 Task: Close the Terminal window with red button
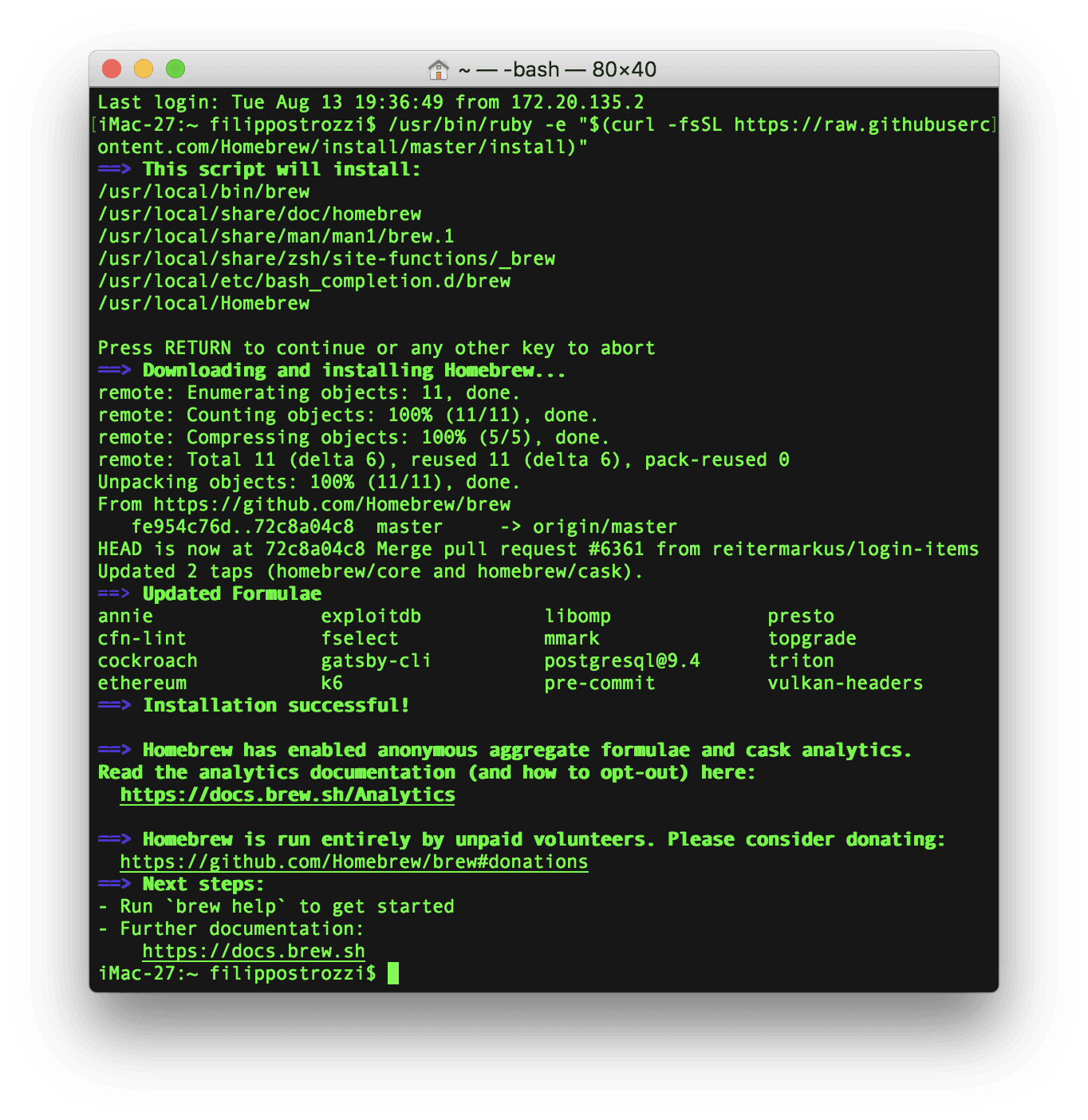click(x=112, y=69)
